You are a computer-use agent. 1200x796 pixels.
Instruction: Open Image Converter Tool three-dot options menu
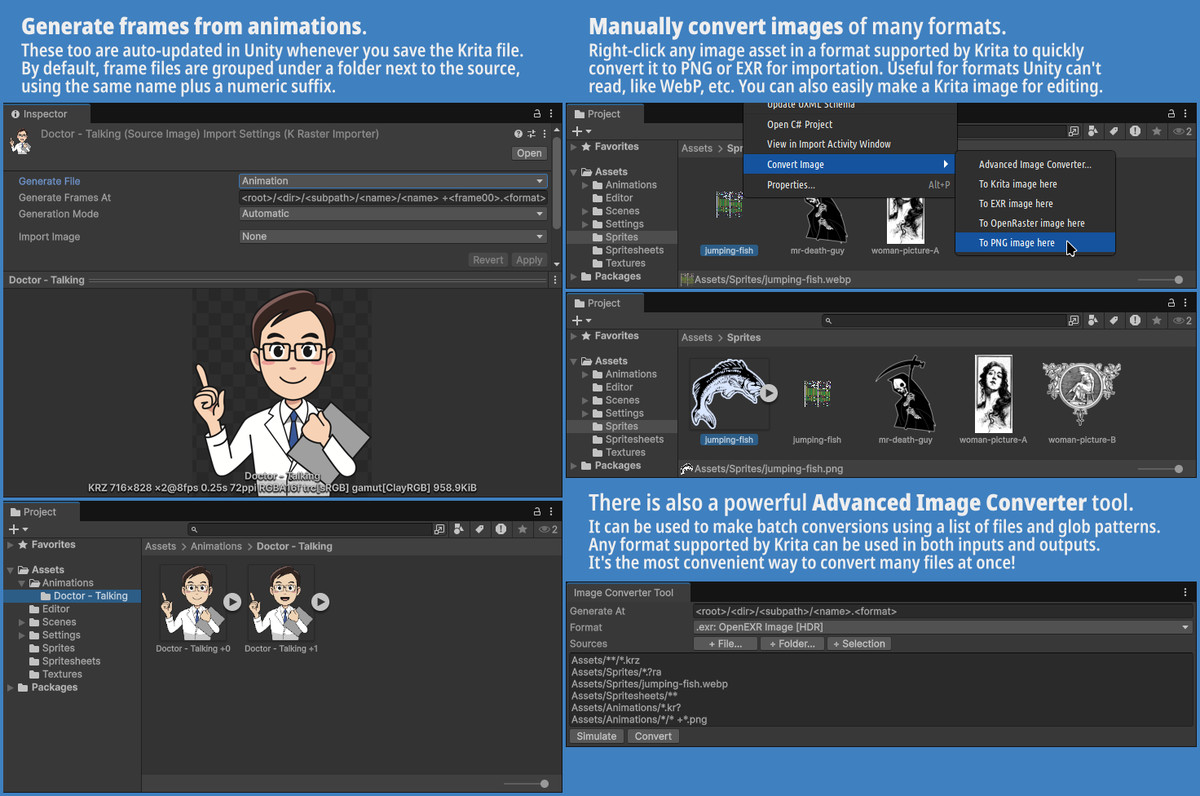[1185, 593]
